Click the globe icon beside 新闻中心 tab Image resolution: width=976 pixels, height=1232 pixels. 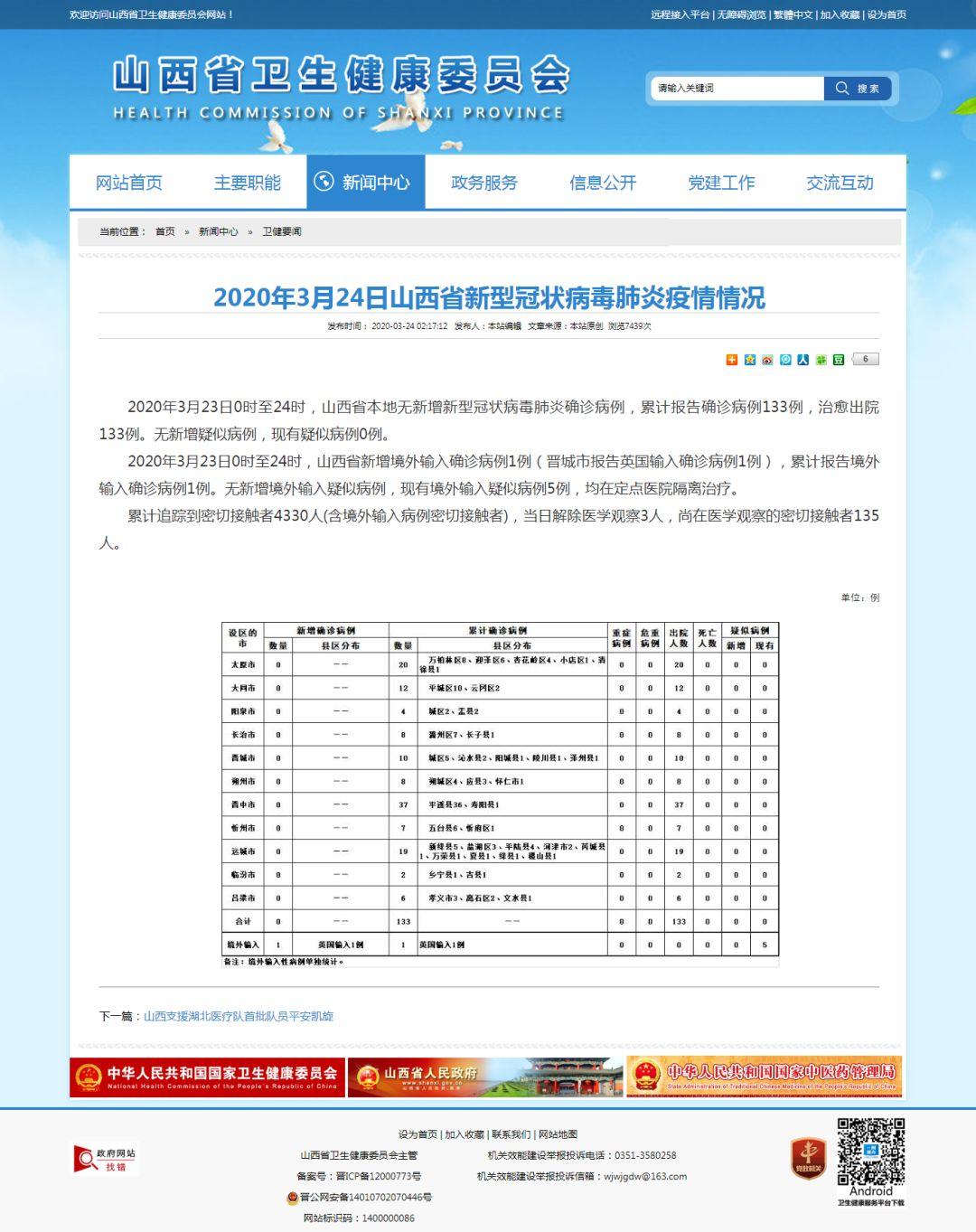coord(324,182)
